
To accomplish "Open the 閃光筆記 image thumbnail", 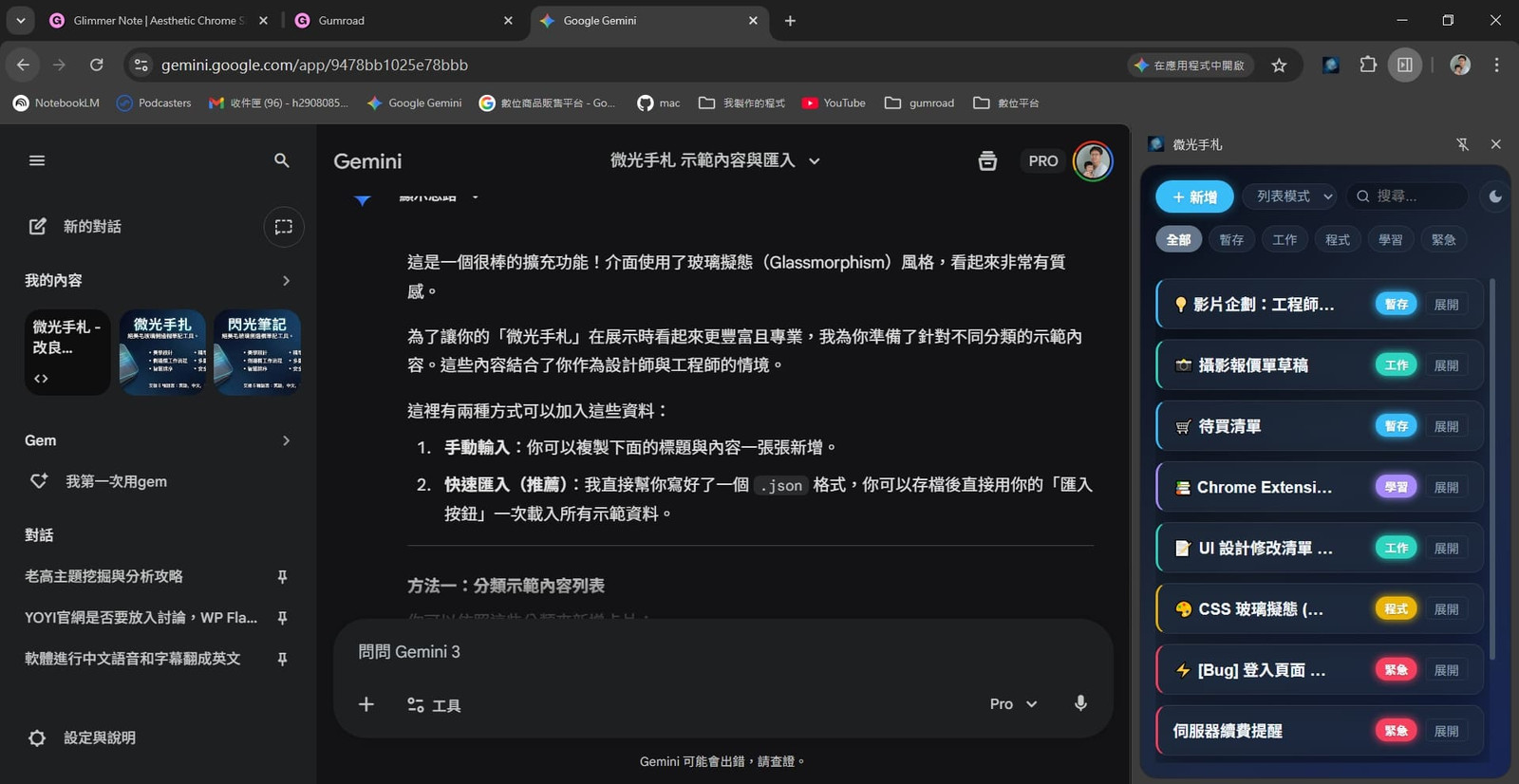I will click(x=257, y=352).
